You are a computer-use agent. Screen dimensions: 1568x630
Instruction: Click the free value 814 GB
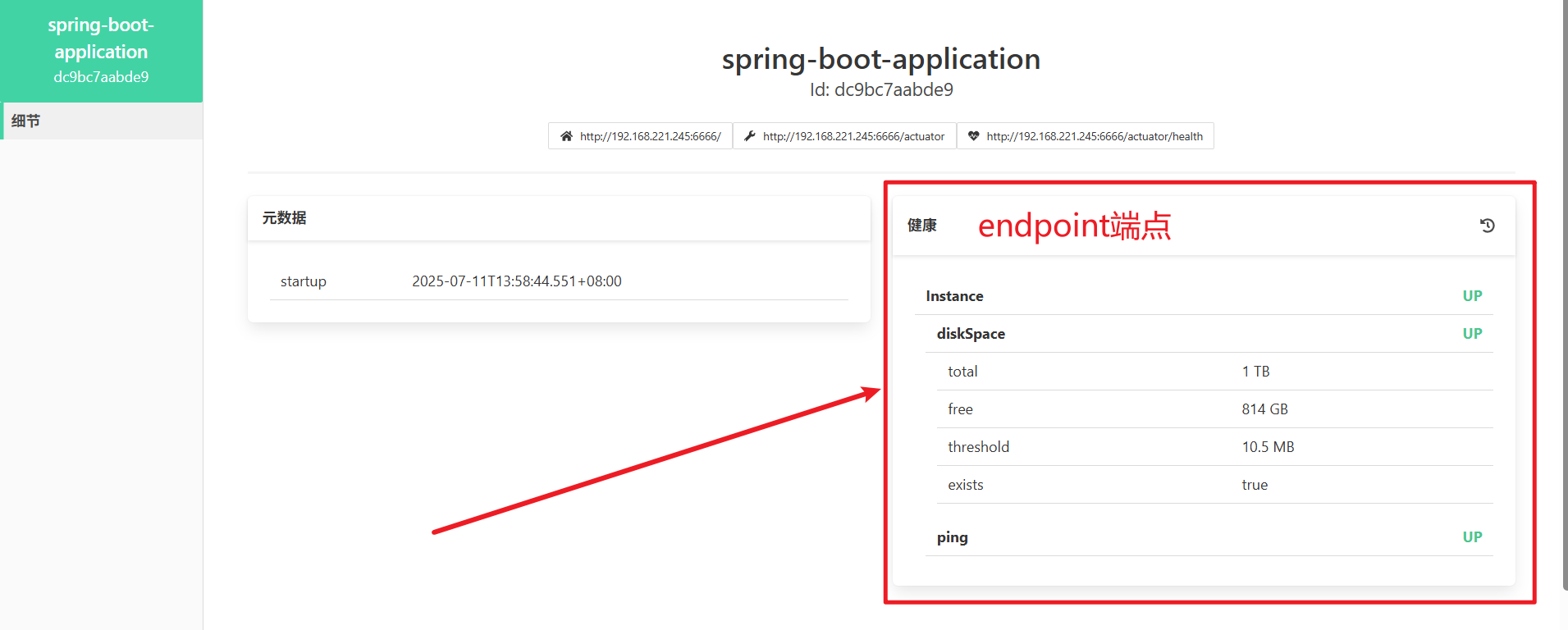click(x=1264, y=409)
